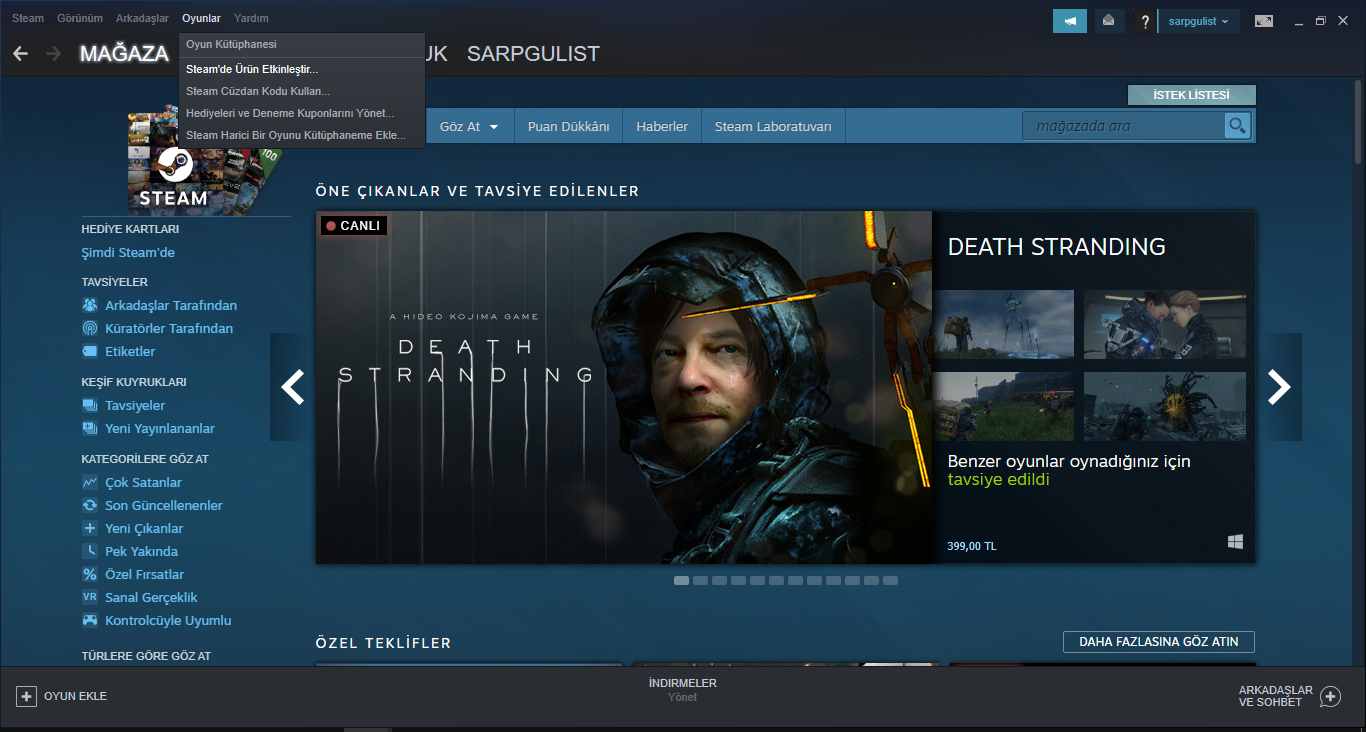The width and height of the screenshot is (1366, 732).
Task: Click the Arkadaşlar Tarafından friends icon
Action: (x=90, y=305)
